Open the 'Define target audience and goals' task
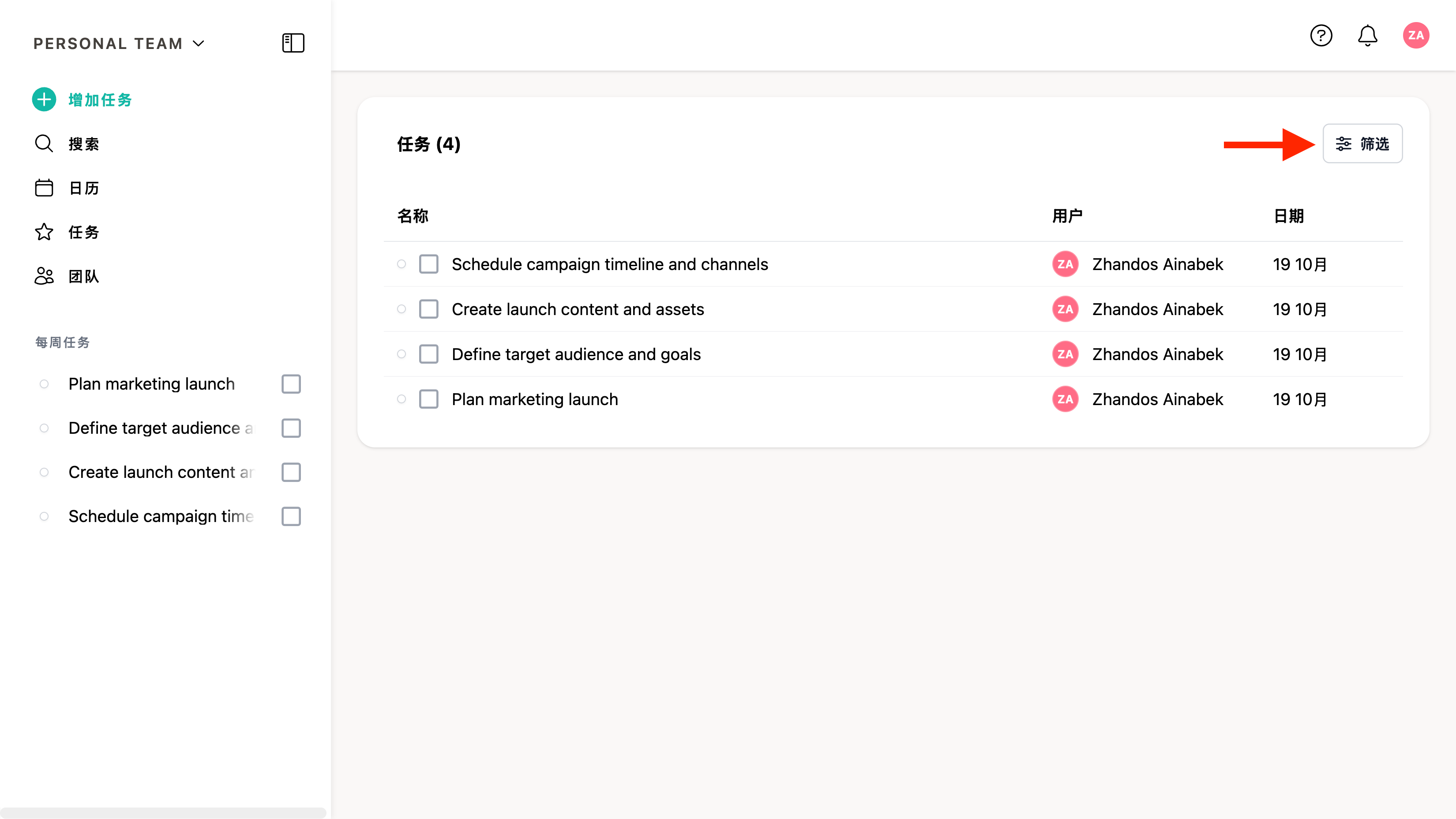 (576, 354)
